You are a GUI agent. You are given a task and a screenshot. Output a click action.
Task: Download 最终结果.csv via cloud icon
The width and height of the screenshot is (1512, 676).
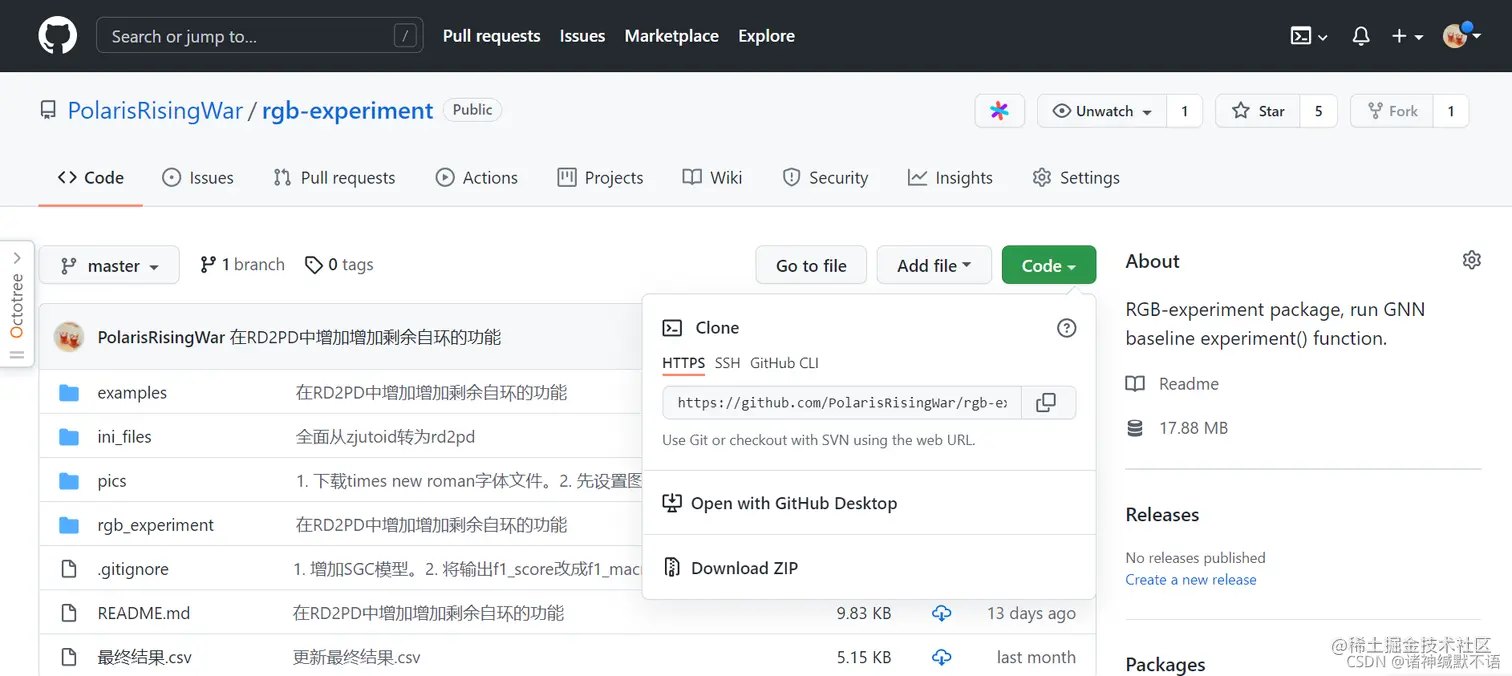tap(942, 657)
